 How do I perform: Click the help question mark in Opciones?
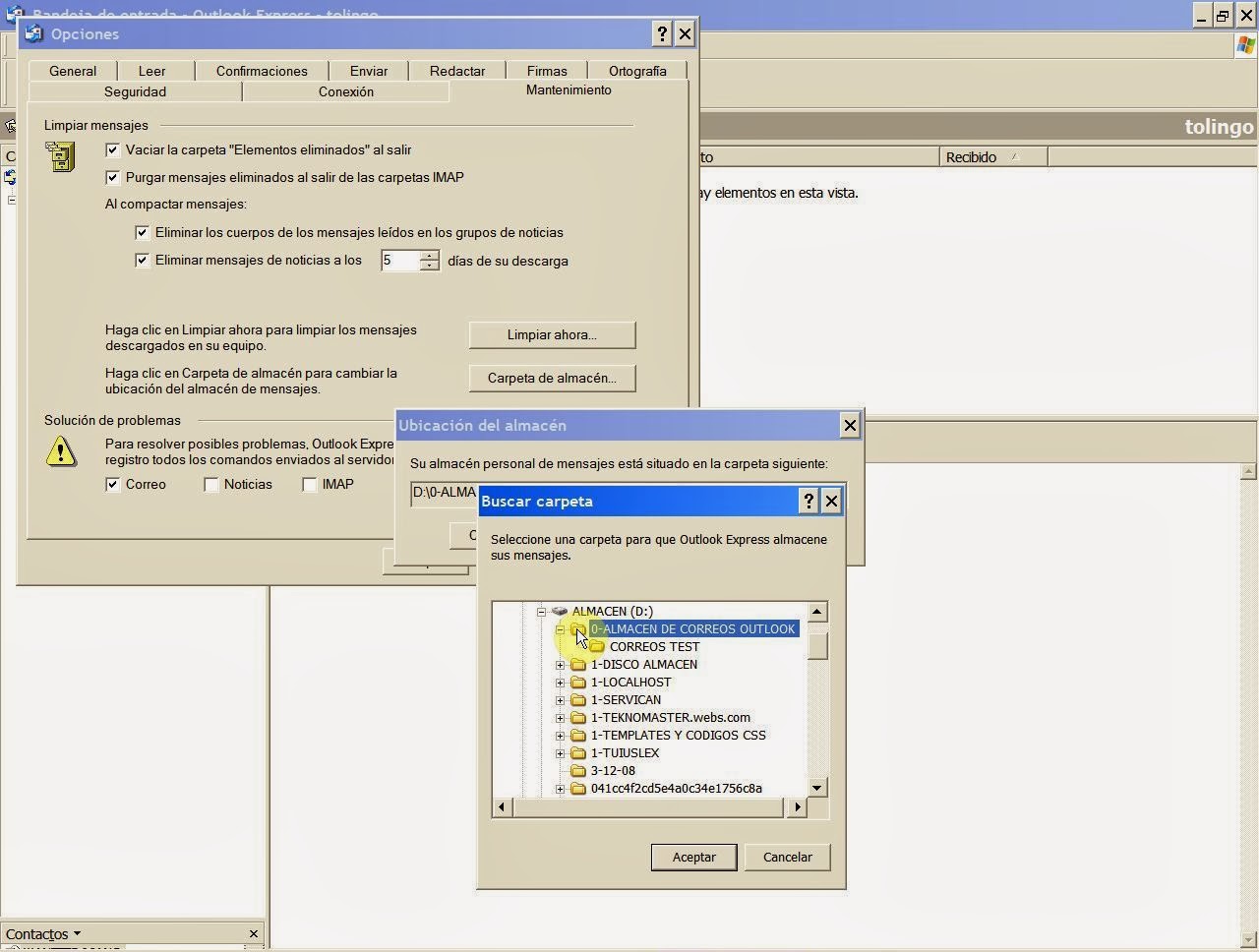pyautogui.click(x=662, y=33)
